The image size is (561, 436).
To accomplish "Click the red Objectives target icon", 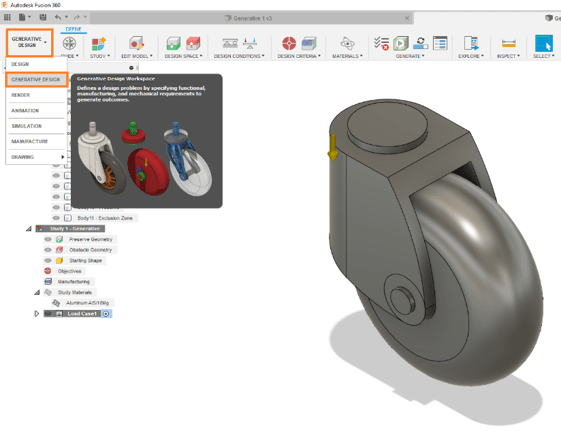I will click(x=289, y=44).
